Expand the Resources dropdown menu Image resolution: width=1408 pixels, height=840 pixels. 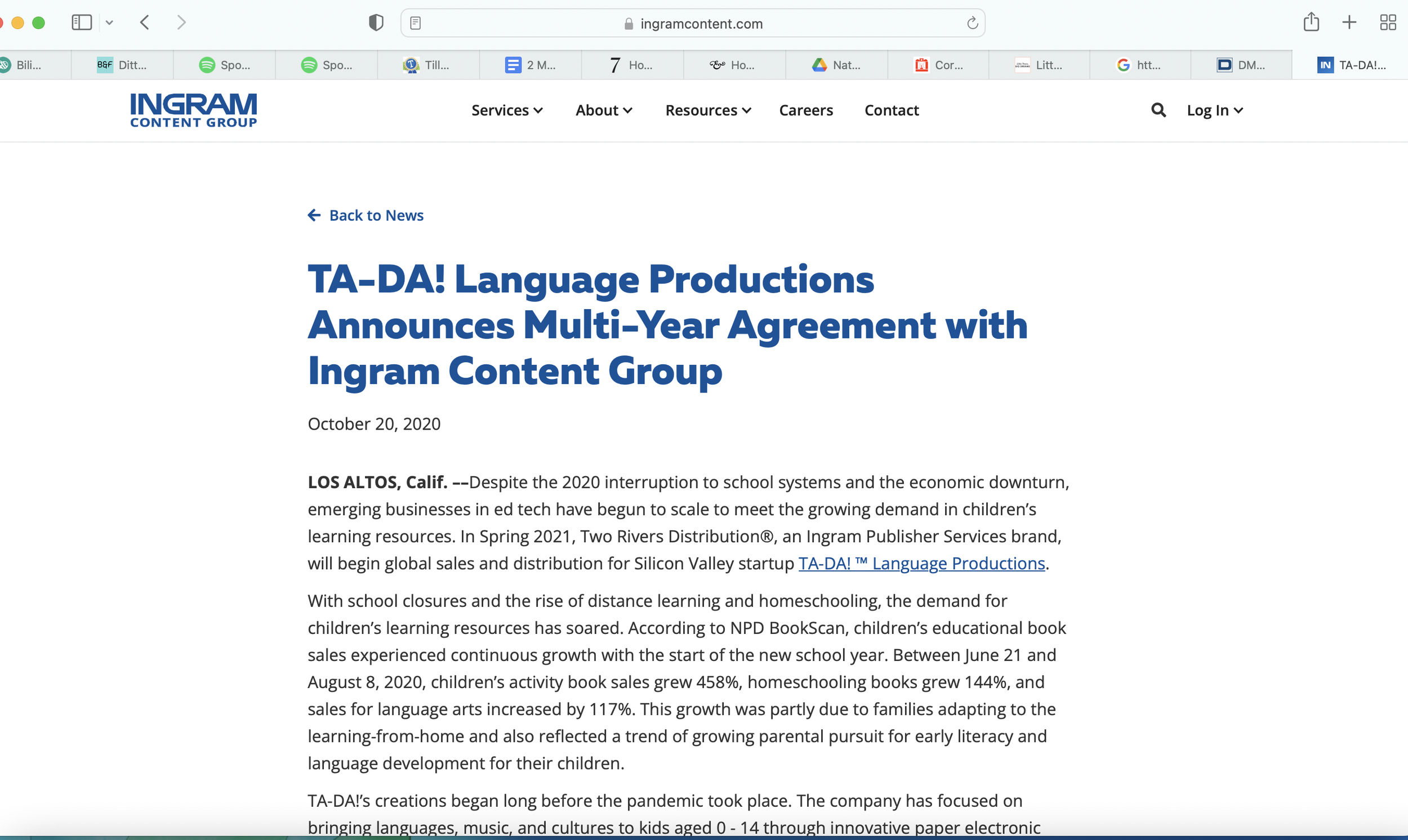pyautogui.click(x=708, y=110)
